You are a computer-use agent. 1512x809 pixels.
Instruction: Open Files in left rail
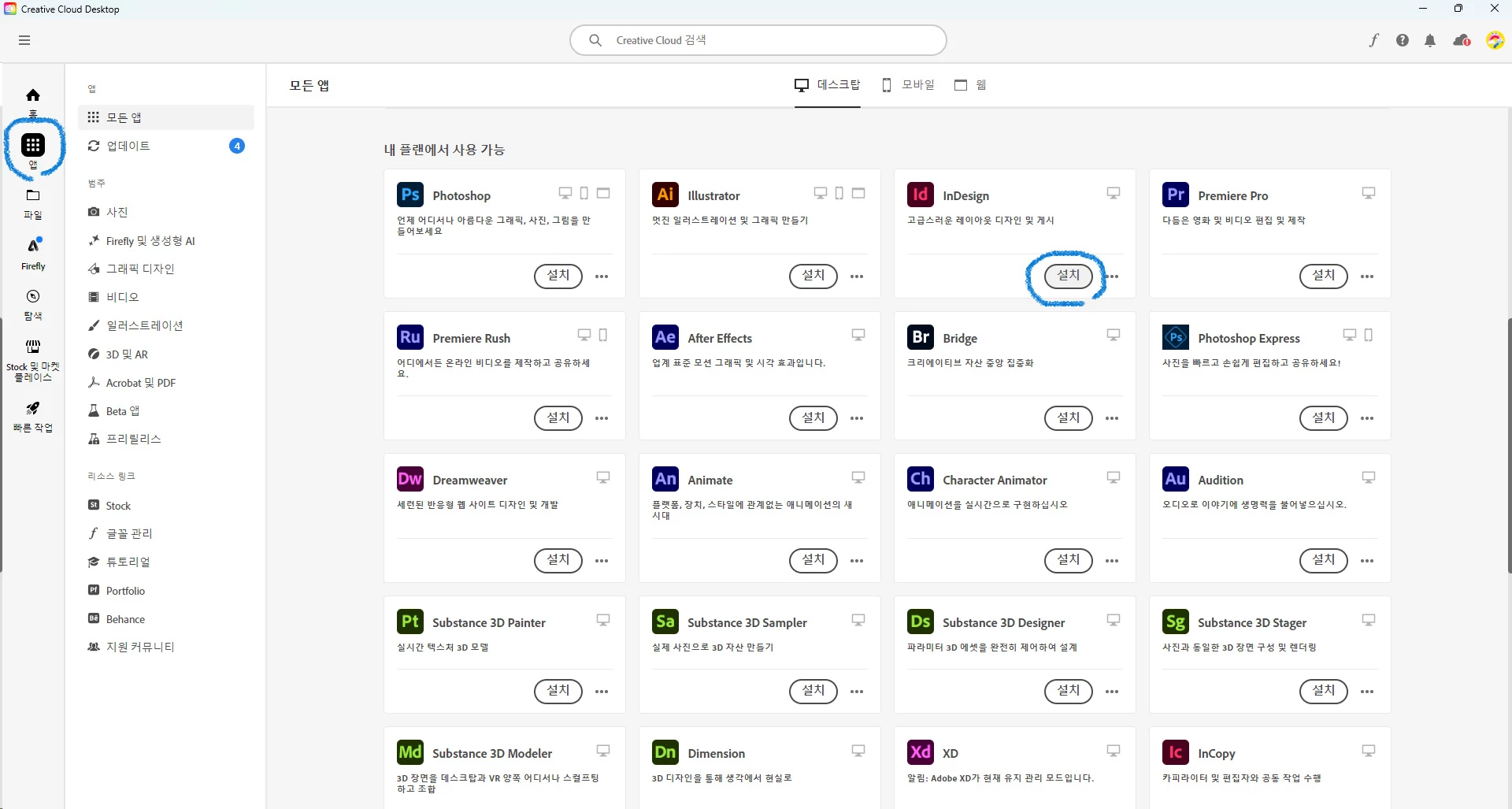[x=33, y=203]
